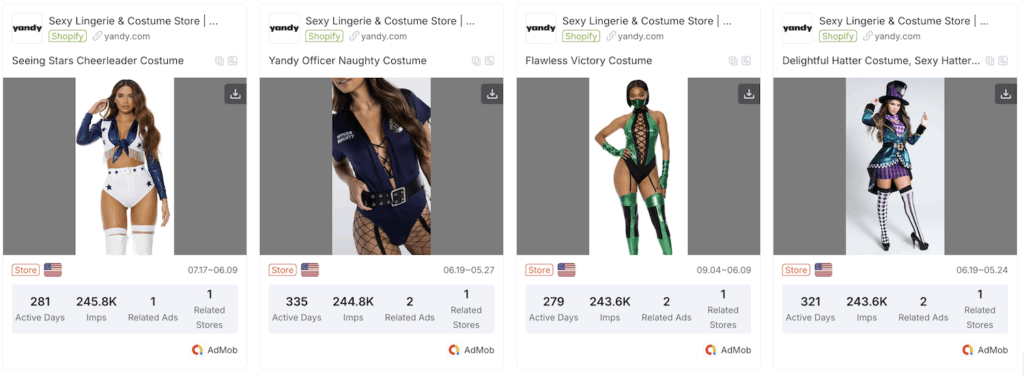
Task: Download the Flawless Victory Costume image
Action: click(749, 94)
